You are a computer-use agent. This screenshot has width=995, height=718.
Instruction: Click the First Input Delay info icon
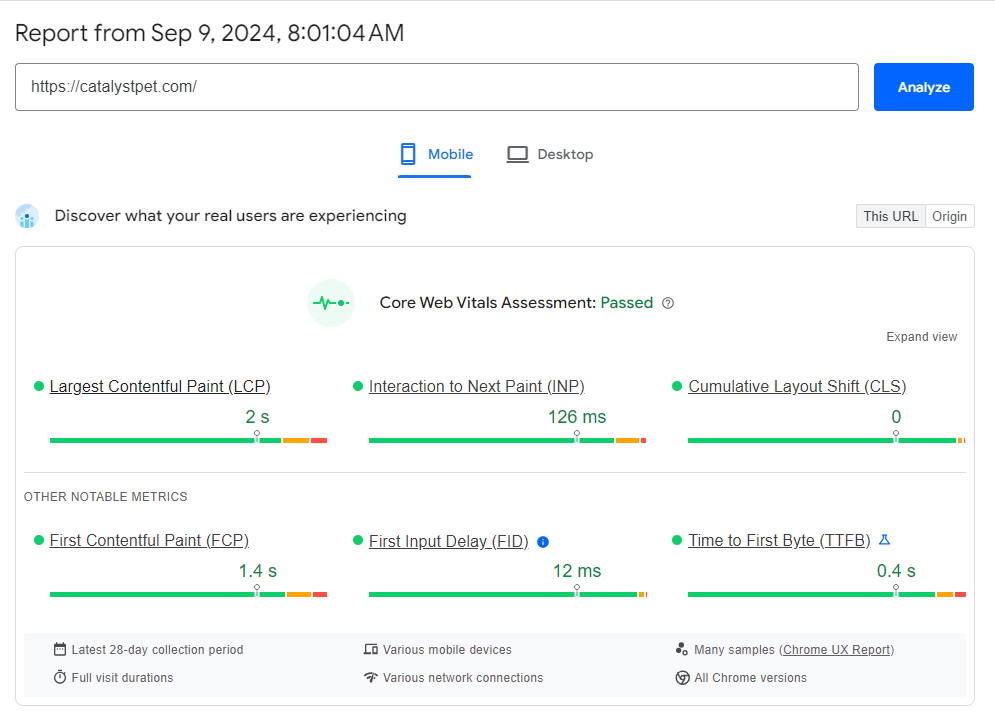pyautogui.click(x=543, y=542)
